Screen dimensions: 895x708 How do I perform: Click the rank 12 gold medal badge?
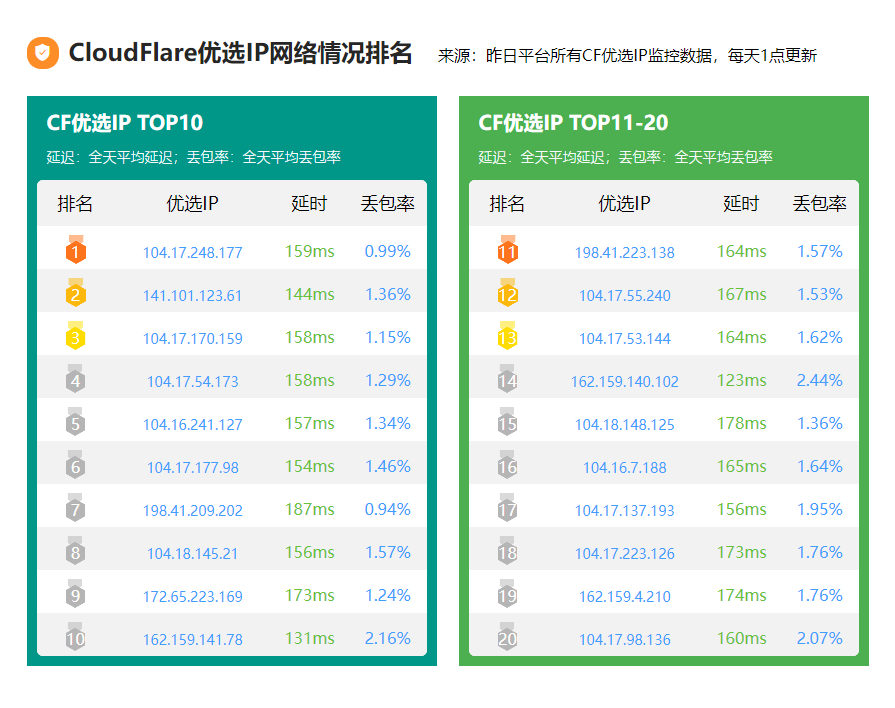point(507,294)
